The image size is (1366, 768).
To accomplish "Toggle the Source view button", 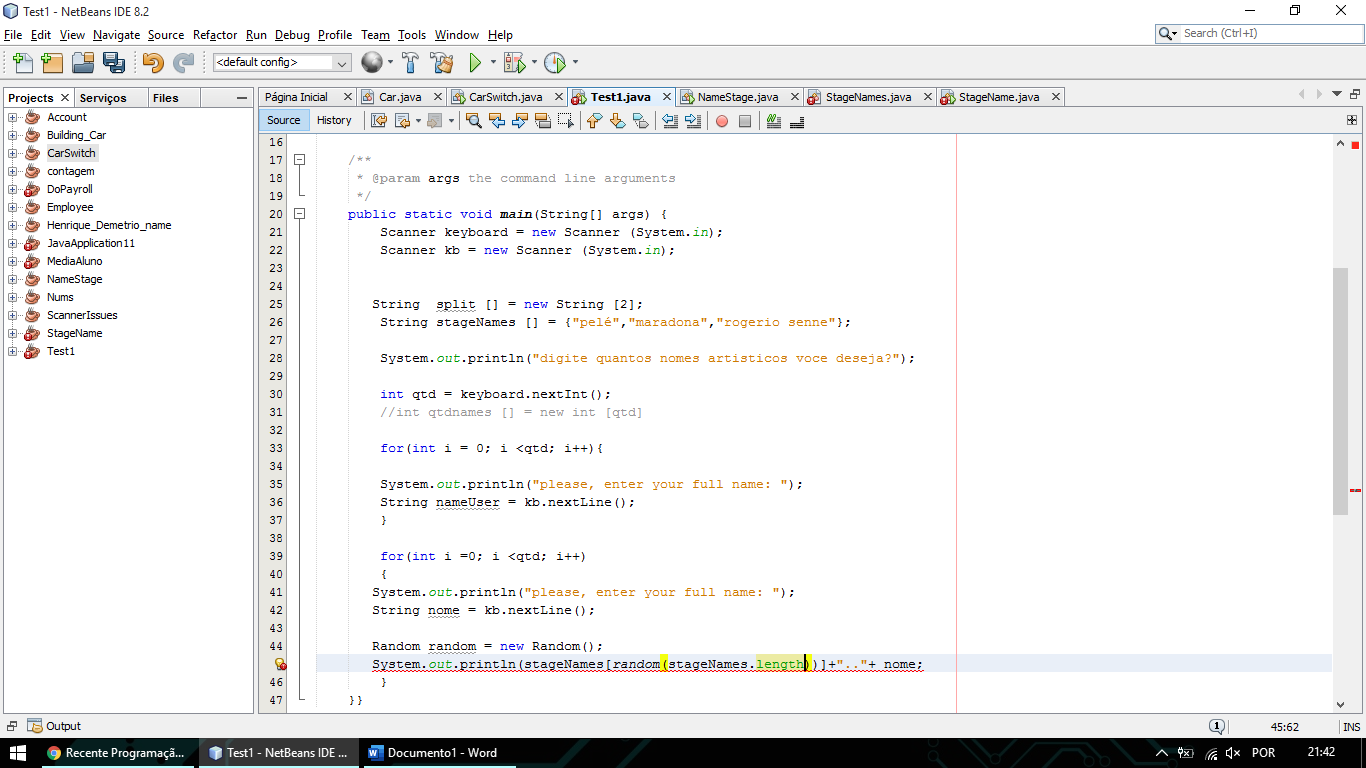I will pyautogui.click(x=283, y=120).
